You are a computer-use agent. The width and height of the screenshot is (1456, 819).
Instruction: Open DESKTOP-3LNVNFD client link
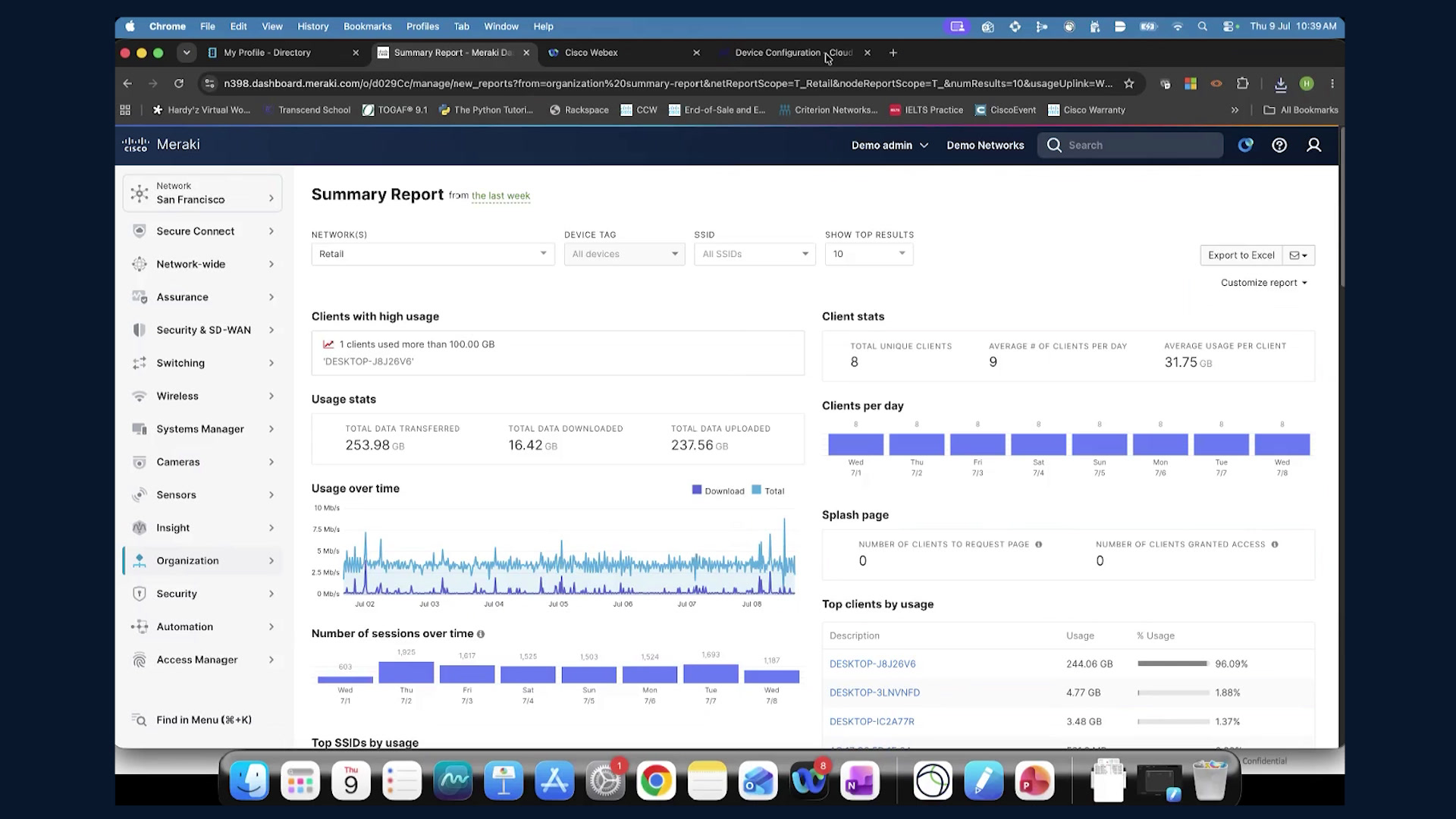874,692
